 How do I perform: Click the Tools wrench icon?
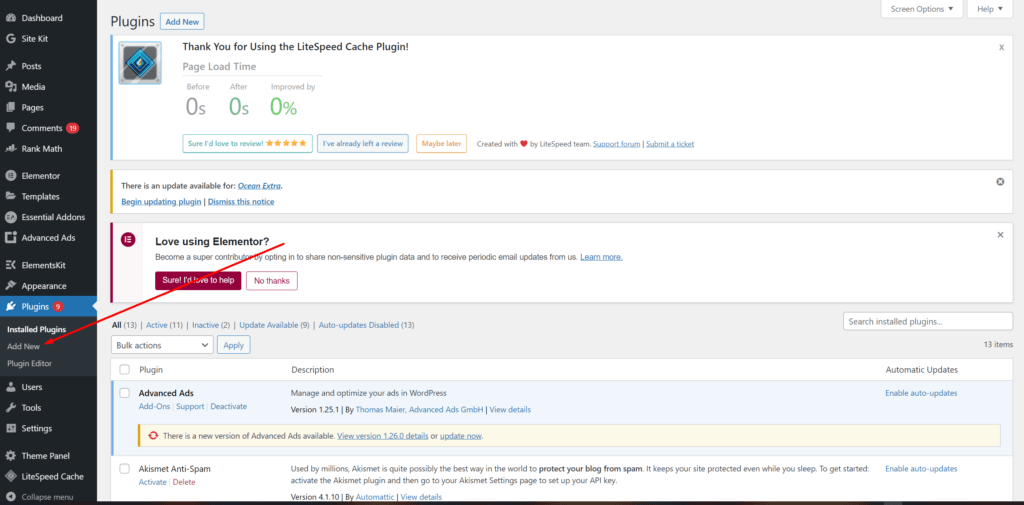point(10,408)
